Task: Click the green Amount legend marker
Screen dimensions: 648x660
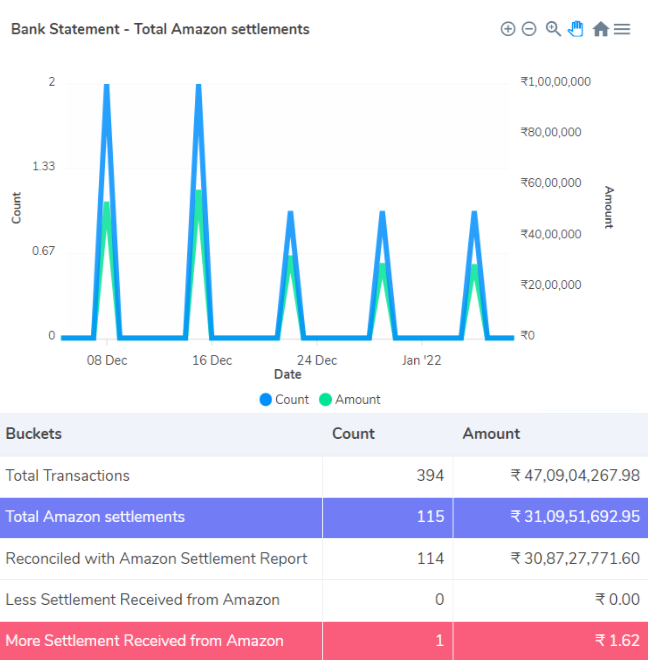Action: click(x=325, y=399)
